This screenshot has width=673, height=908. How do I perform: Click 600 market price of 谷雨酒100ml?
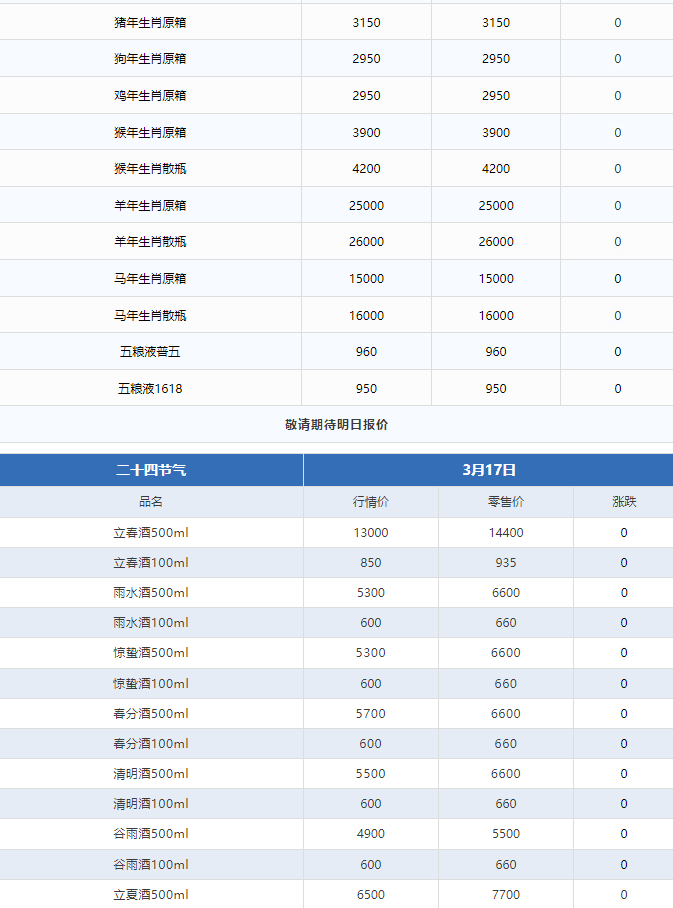pos(371,865)
